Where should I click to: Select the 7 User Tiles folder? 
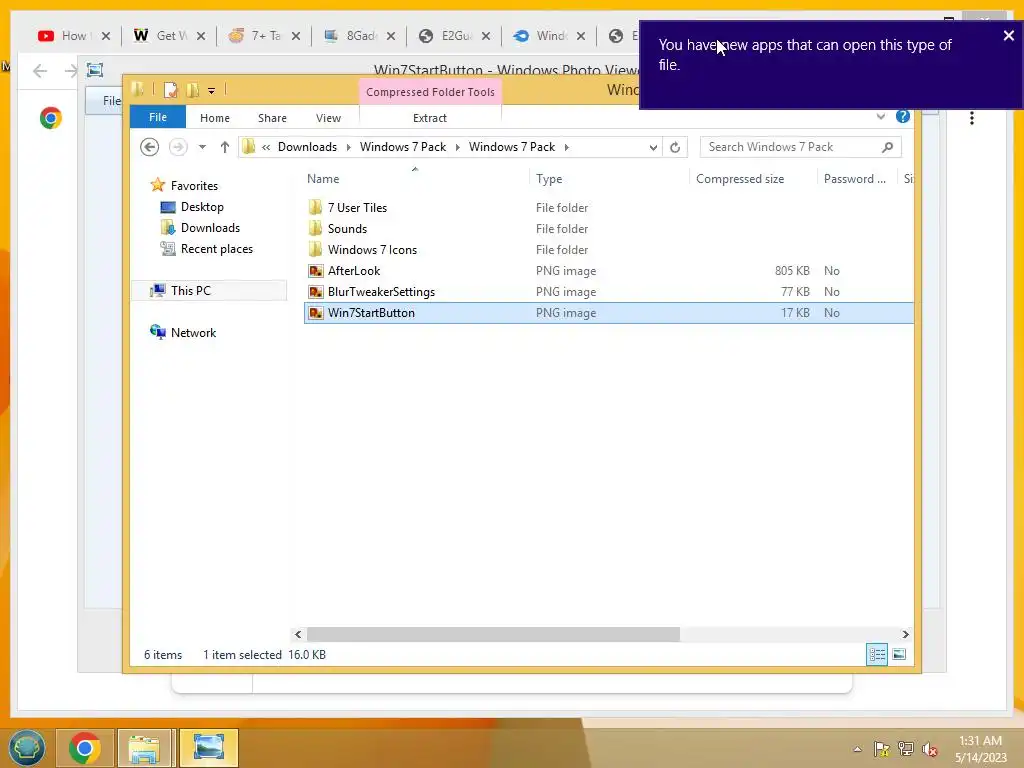[357, 208]
